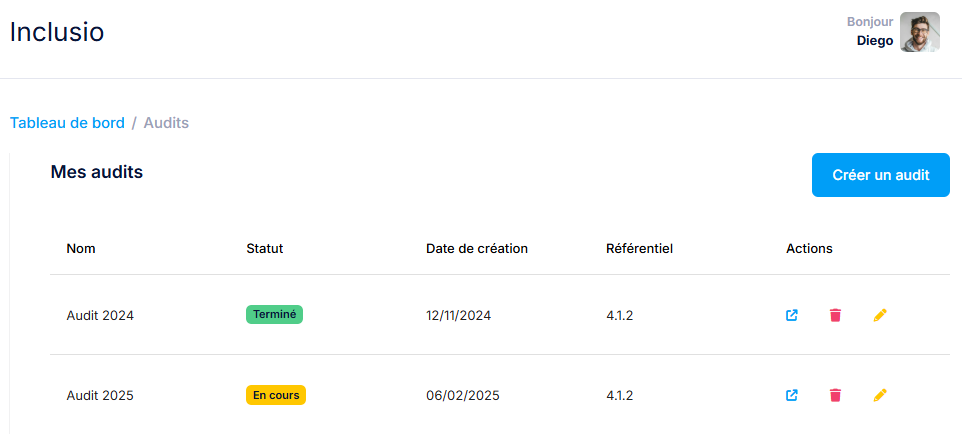962x434 pixels.
Task: Delete Audit 2025 using trash icon
Action: click(x=835, y=395)
